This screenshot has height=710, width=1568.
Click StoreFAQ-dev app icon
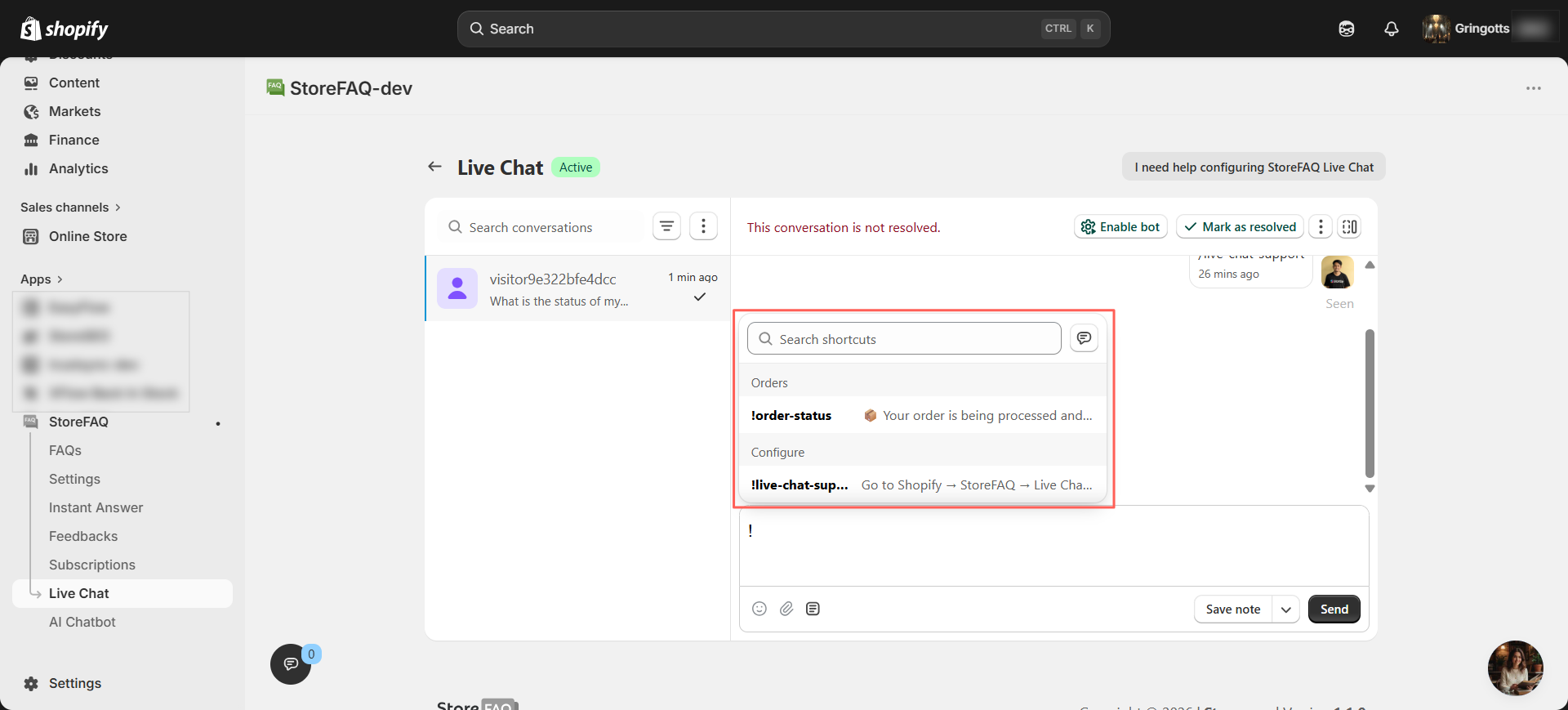click(275, 87)
